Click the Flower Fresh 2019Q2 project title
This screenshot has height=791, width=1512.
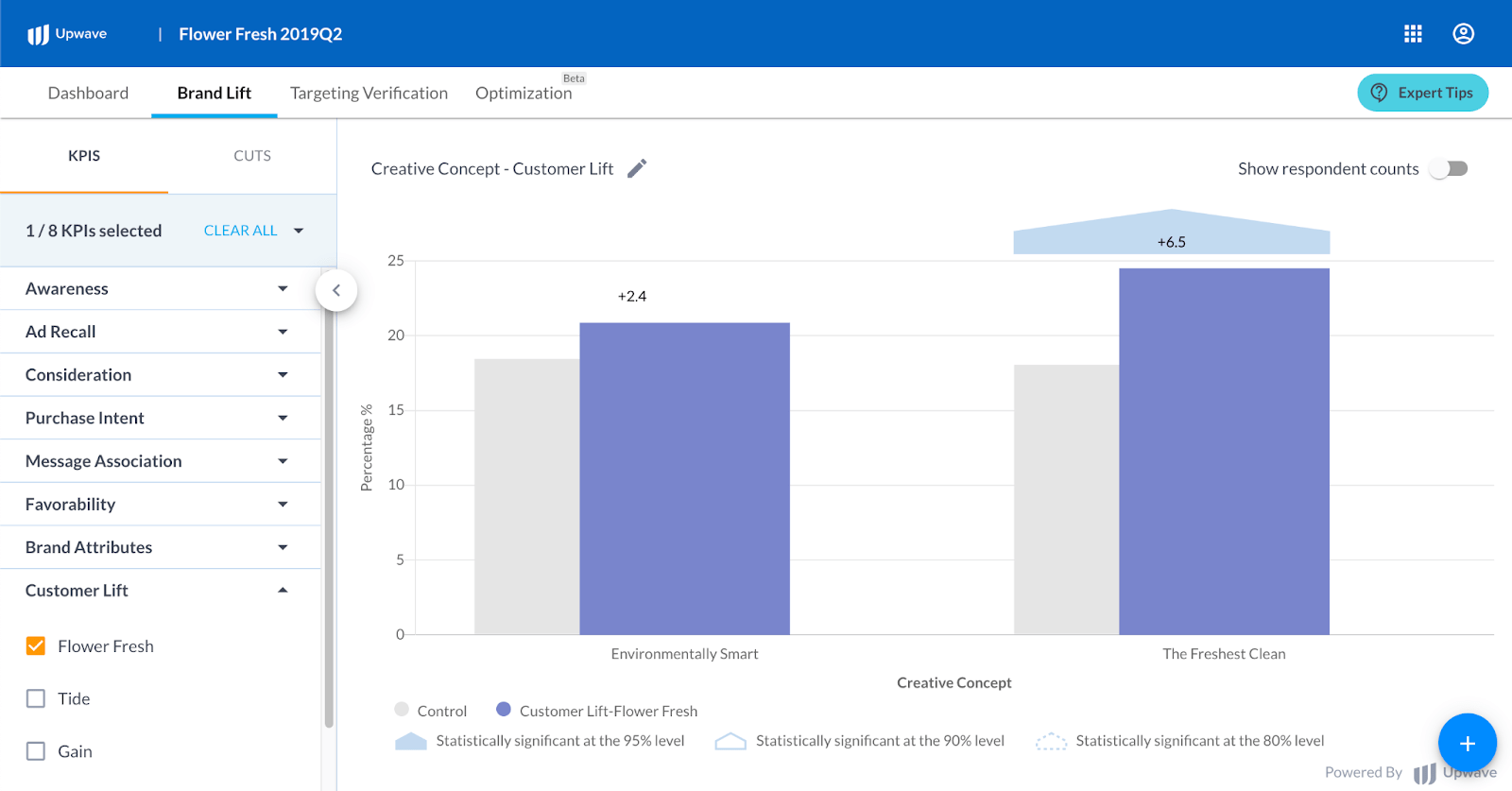[261, 34]
